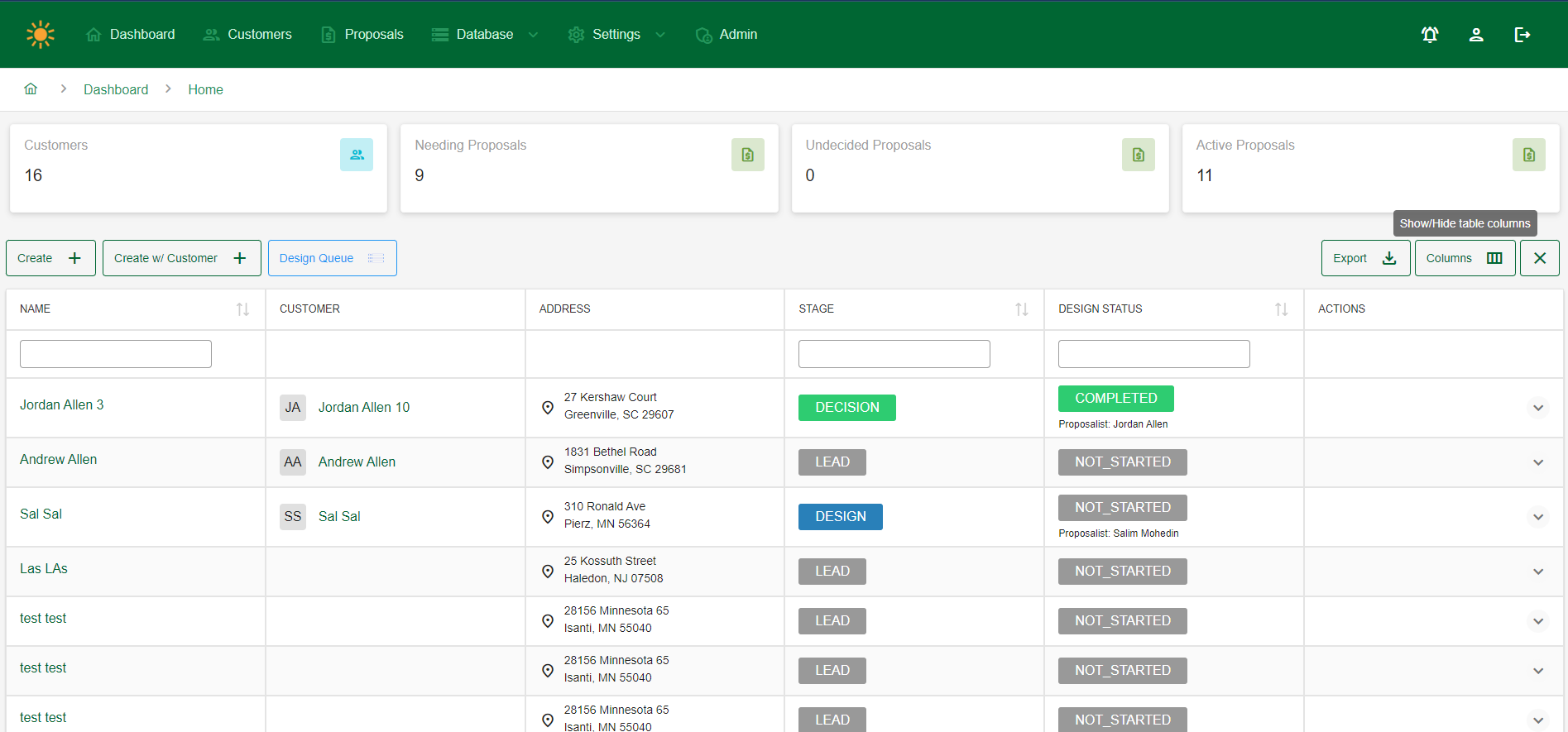Click the Customers card people icon
The width and height of the screenshot is (1568, 732).
pyautogui.click(x=357, y=155)
